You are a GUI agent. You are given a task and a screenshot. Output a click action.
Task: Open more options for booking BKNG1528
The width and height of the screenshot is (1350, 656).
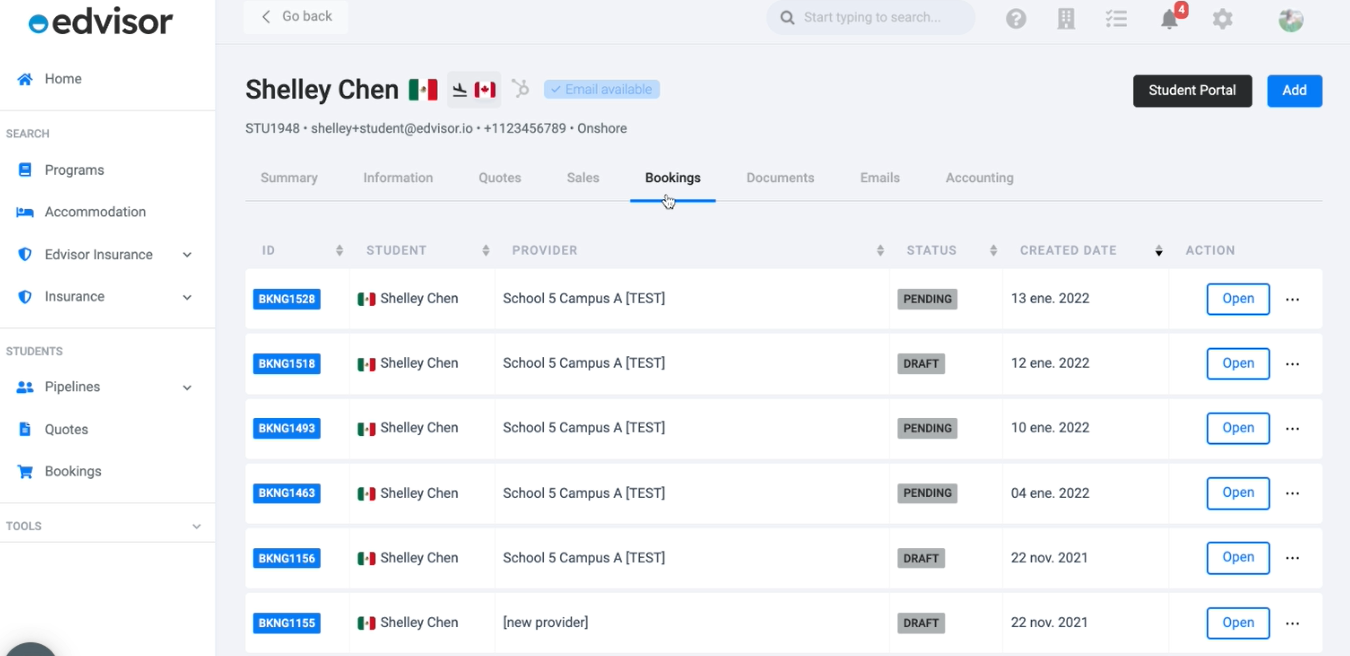click(x=1292, y=299)
